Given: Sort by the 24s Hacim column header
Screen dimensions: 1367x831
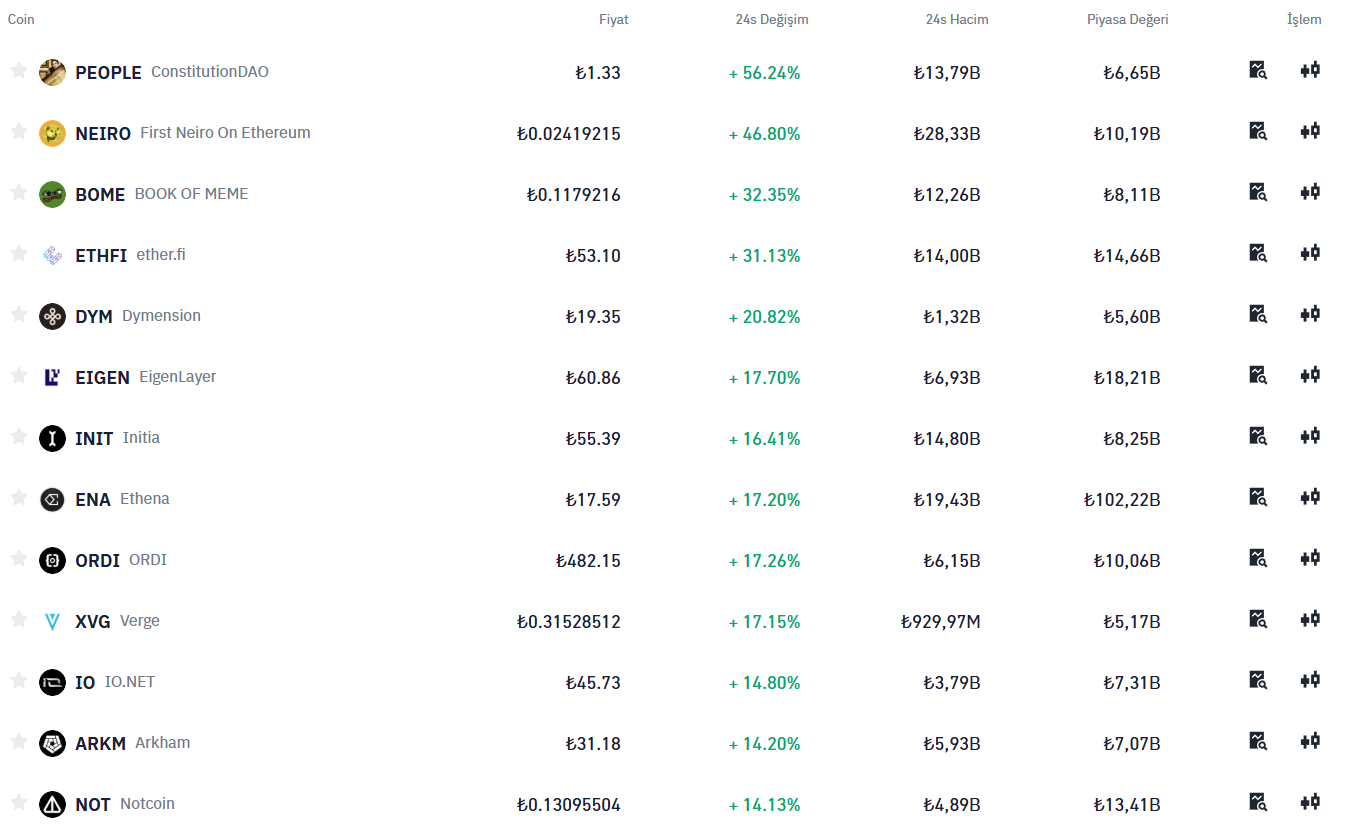Looking at the screenshot, I should pos(956,20).
